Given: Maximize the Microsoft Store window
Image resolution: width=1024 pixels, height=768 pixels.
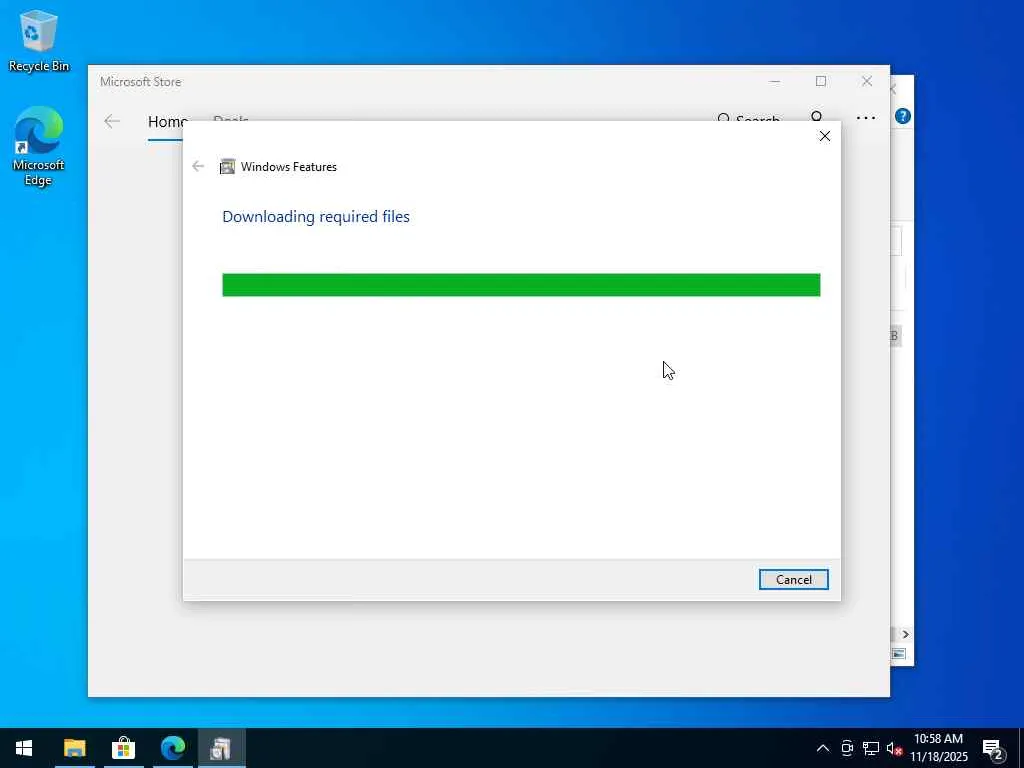Looking at the screenshot, I should coord(821,82).
